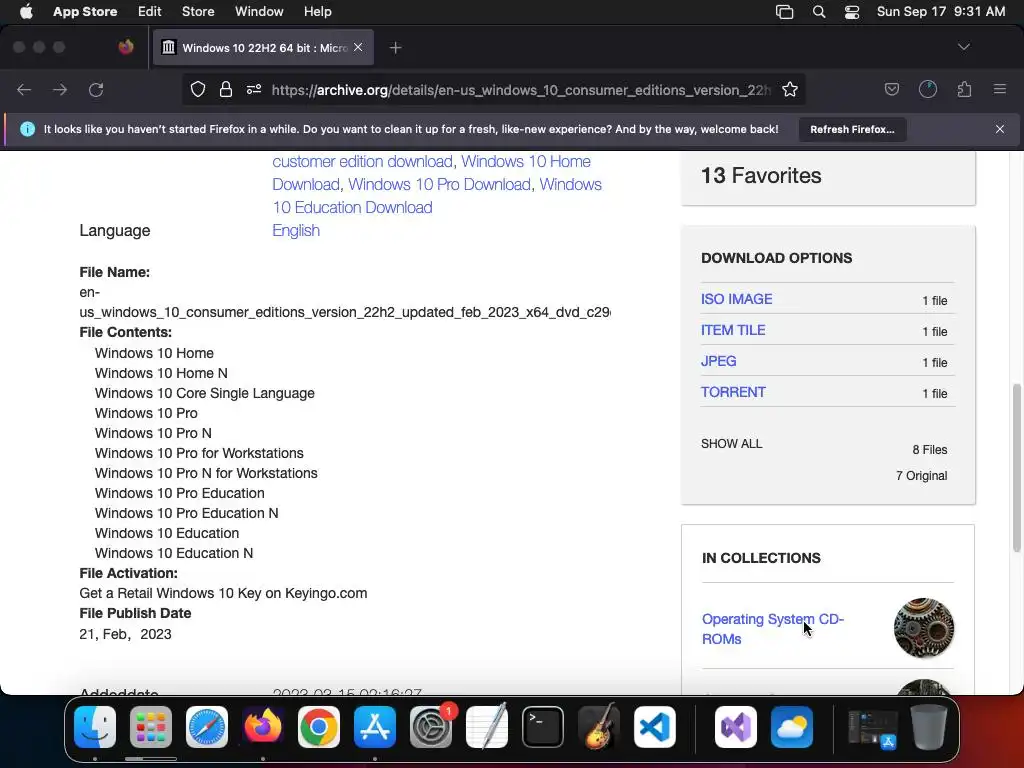Bookmark this page with the star
Viewport: 1024px width, 768px height.
(790, 89)
